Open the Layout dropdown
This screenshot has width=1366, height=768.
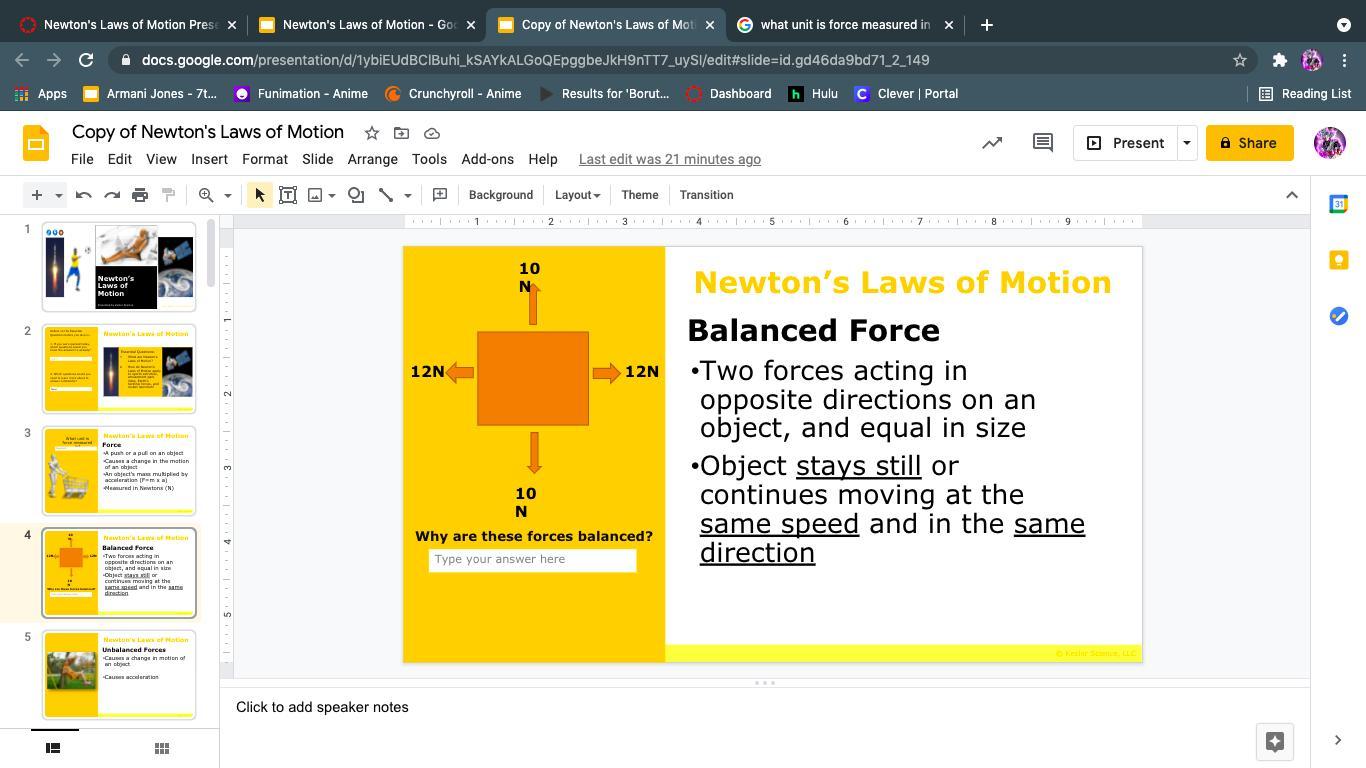[x=577, y=195]
